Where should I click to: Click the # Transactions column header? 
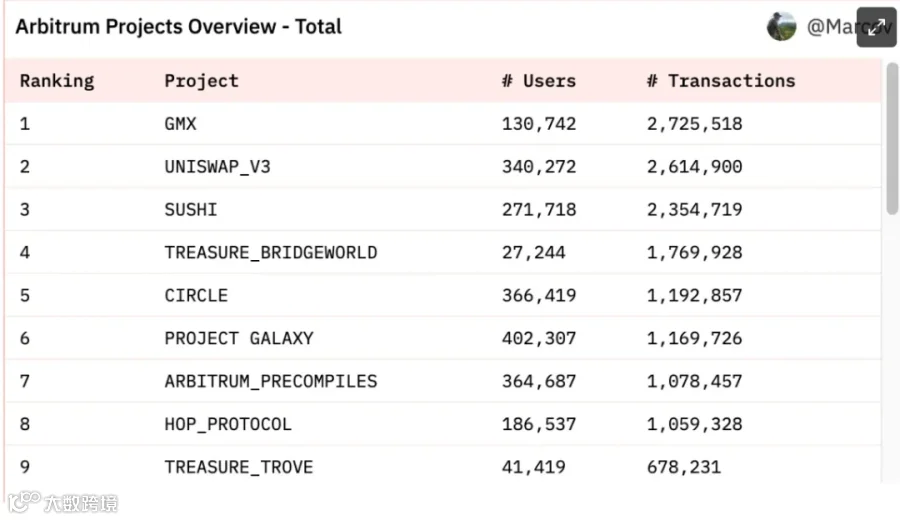point(720,81)
